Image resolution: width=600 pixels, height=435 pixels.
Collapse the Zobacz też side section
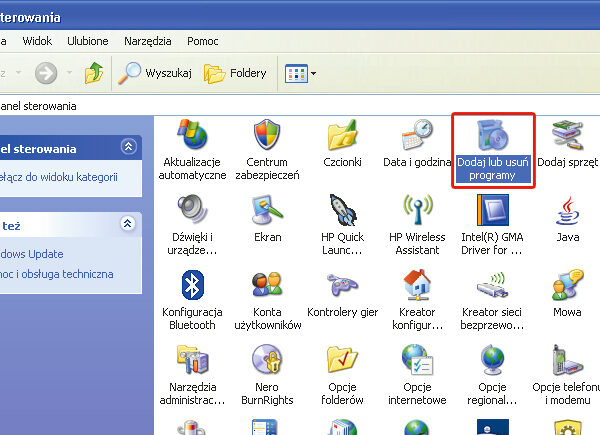click(x=127, y=225)
